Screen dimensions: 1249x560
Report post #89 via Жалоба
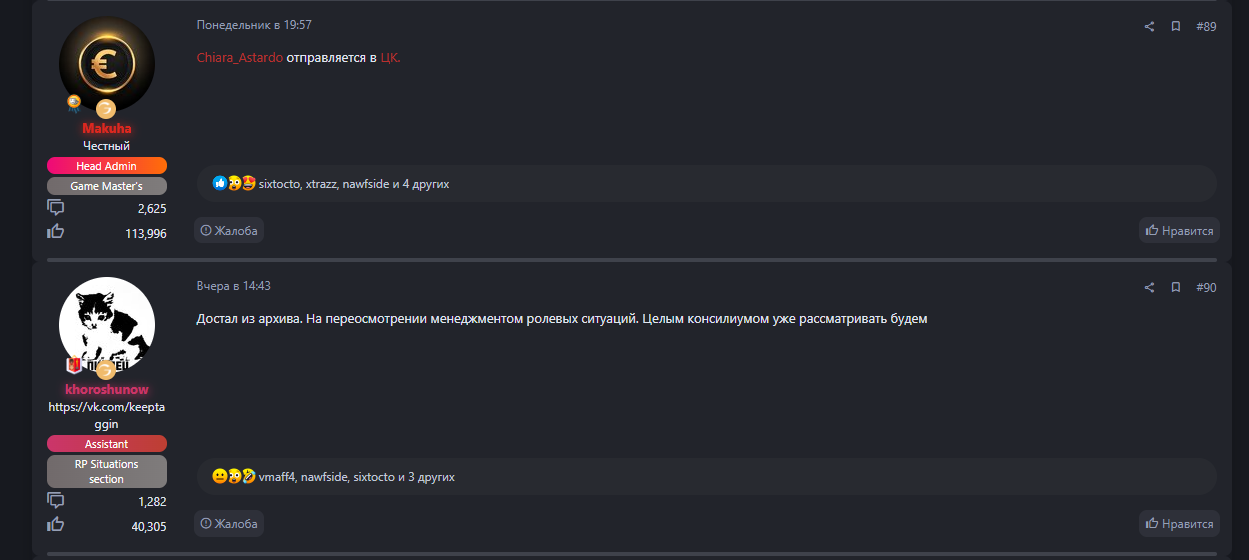(x=229, y=231)
